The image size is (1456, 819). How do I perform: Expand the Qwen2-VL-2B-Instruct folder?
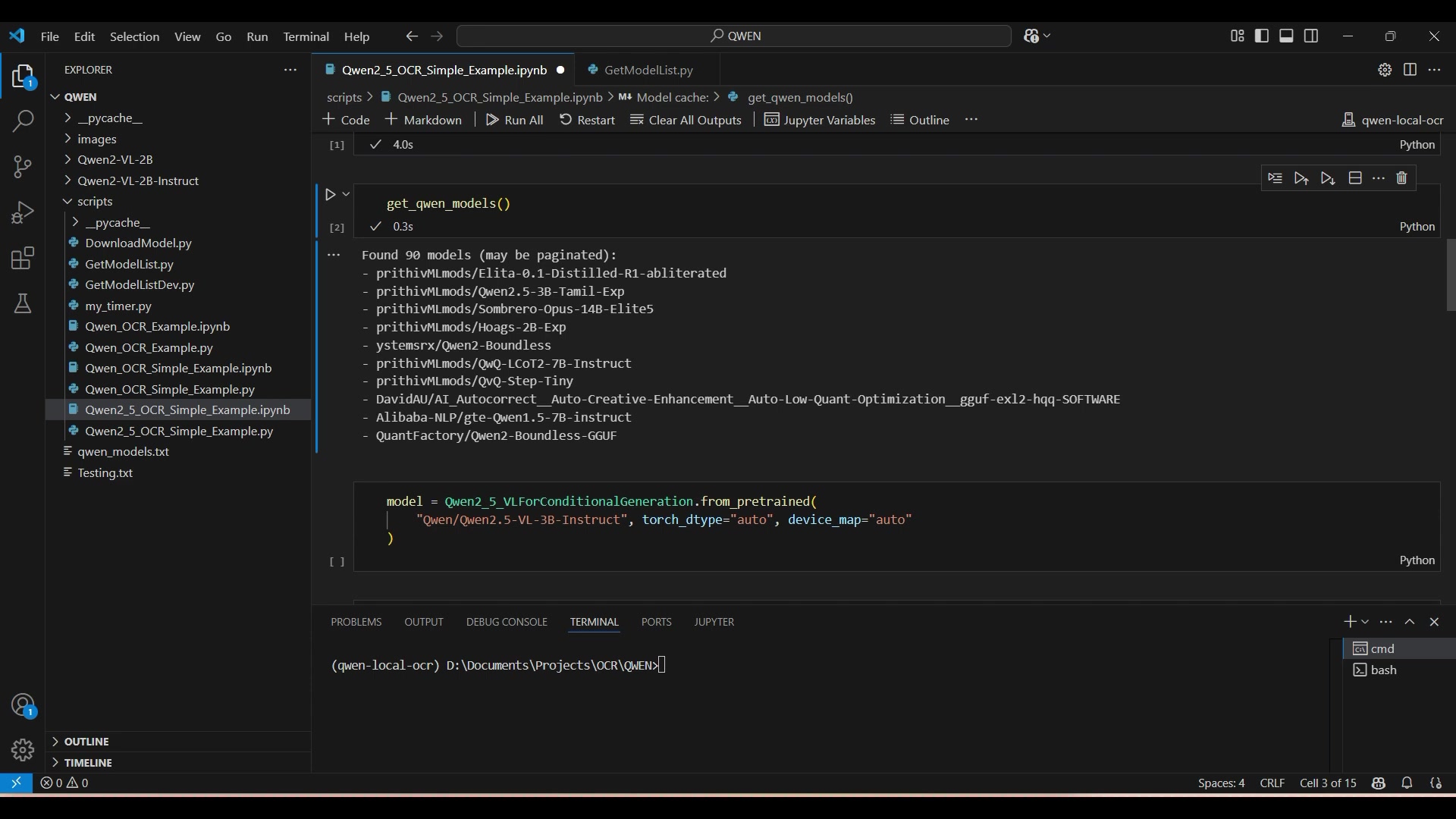[137, 180]
